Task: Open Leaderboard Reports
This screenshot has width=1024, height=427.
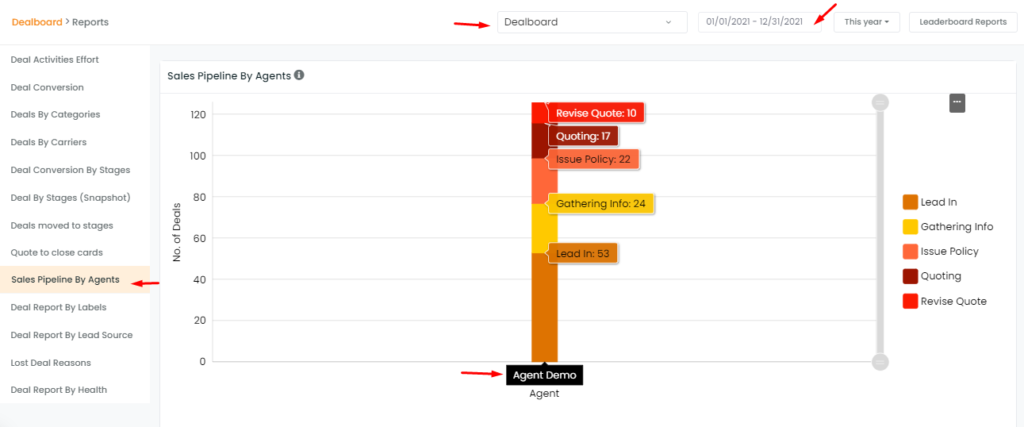Action: (x=963, y=22)
